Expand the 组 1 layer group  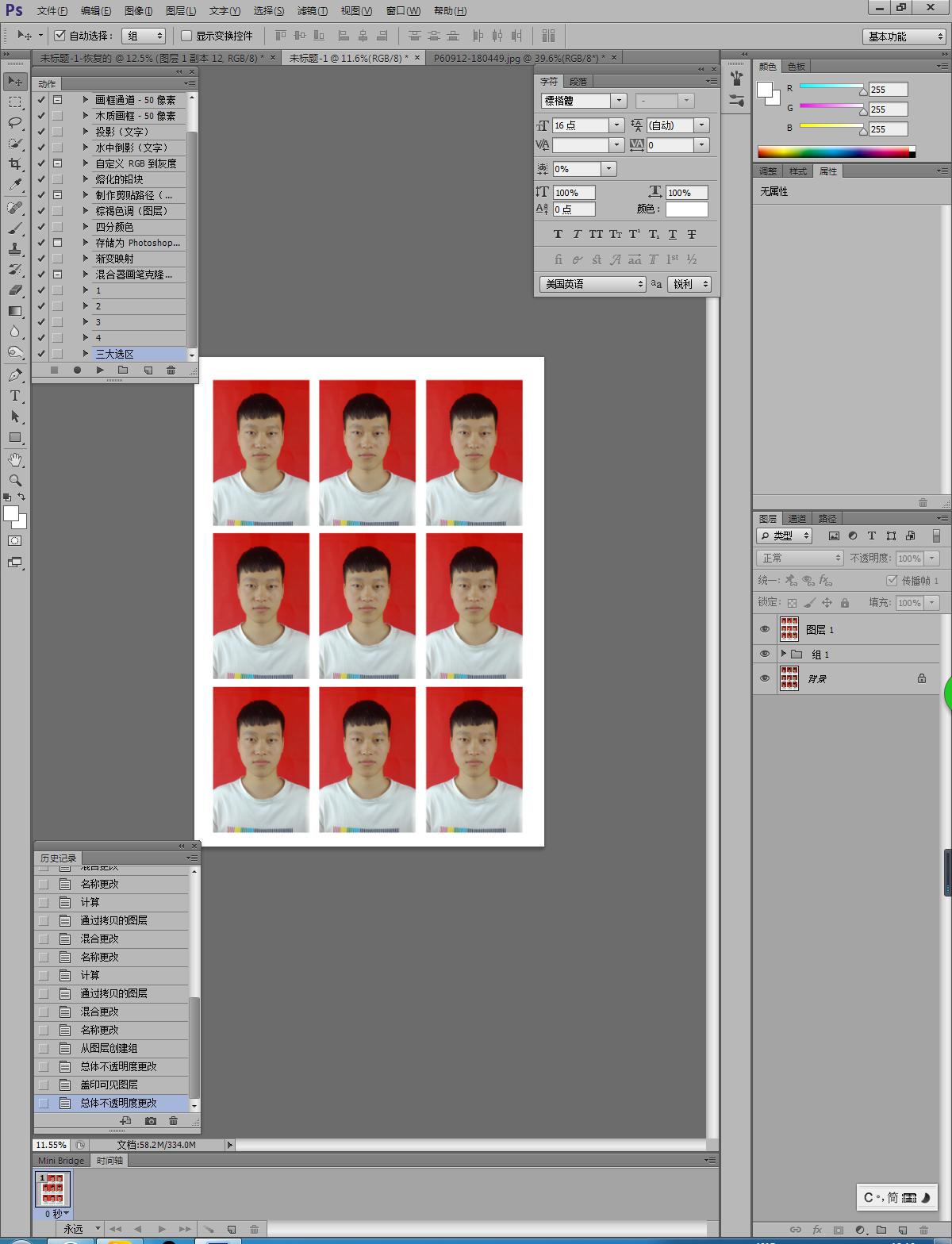783,654
